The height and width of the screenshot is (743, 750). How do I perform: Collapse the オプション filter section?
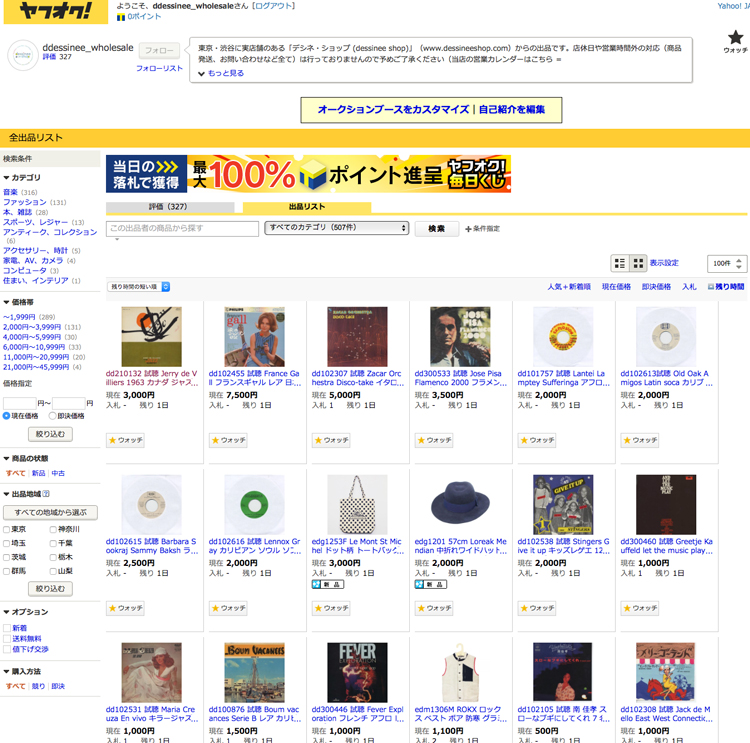pos(26,612)
